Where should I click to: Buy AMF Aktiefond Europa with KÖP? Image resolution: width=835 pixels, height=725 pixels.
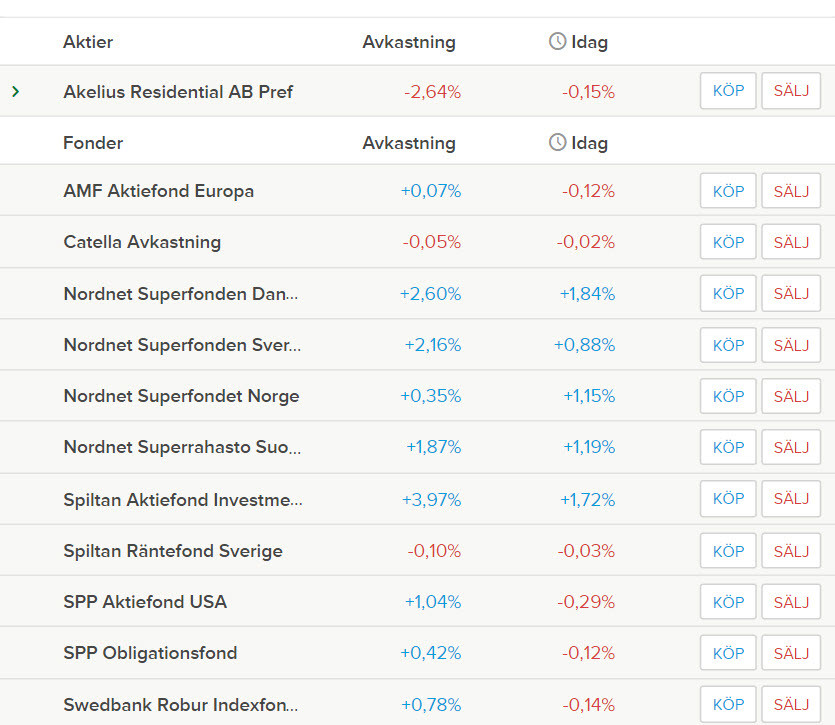(x=728, y=191)
